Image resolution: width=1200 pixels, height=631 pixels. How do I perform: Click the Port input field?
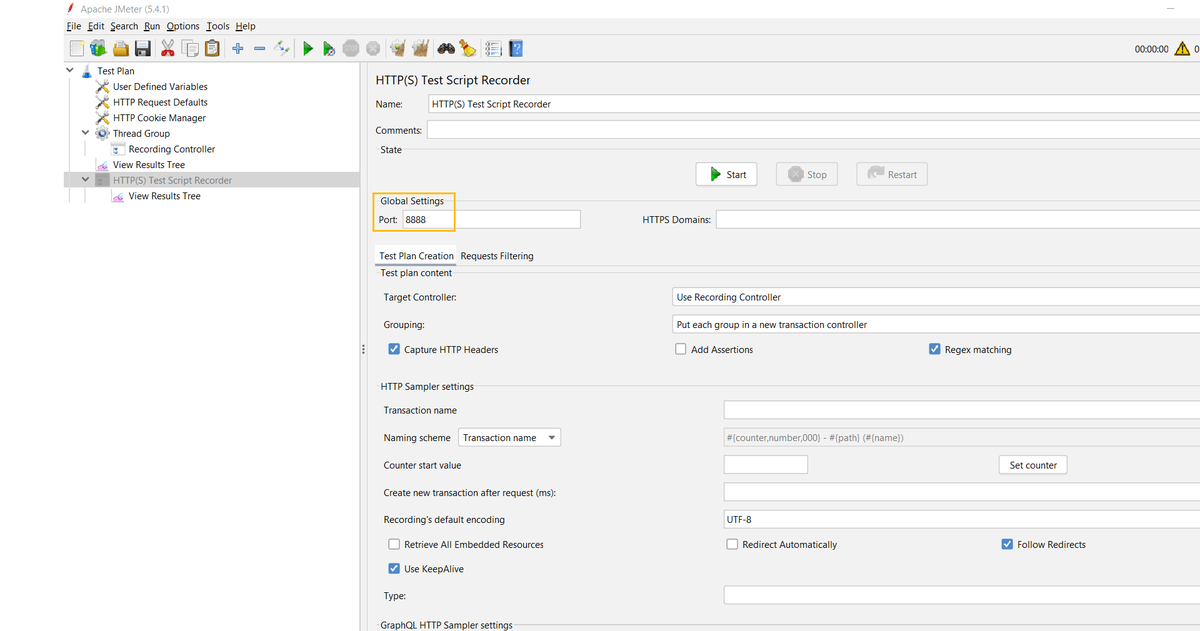coord(491,219)
